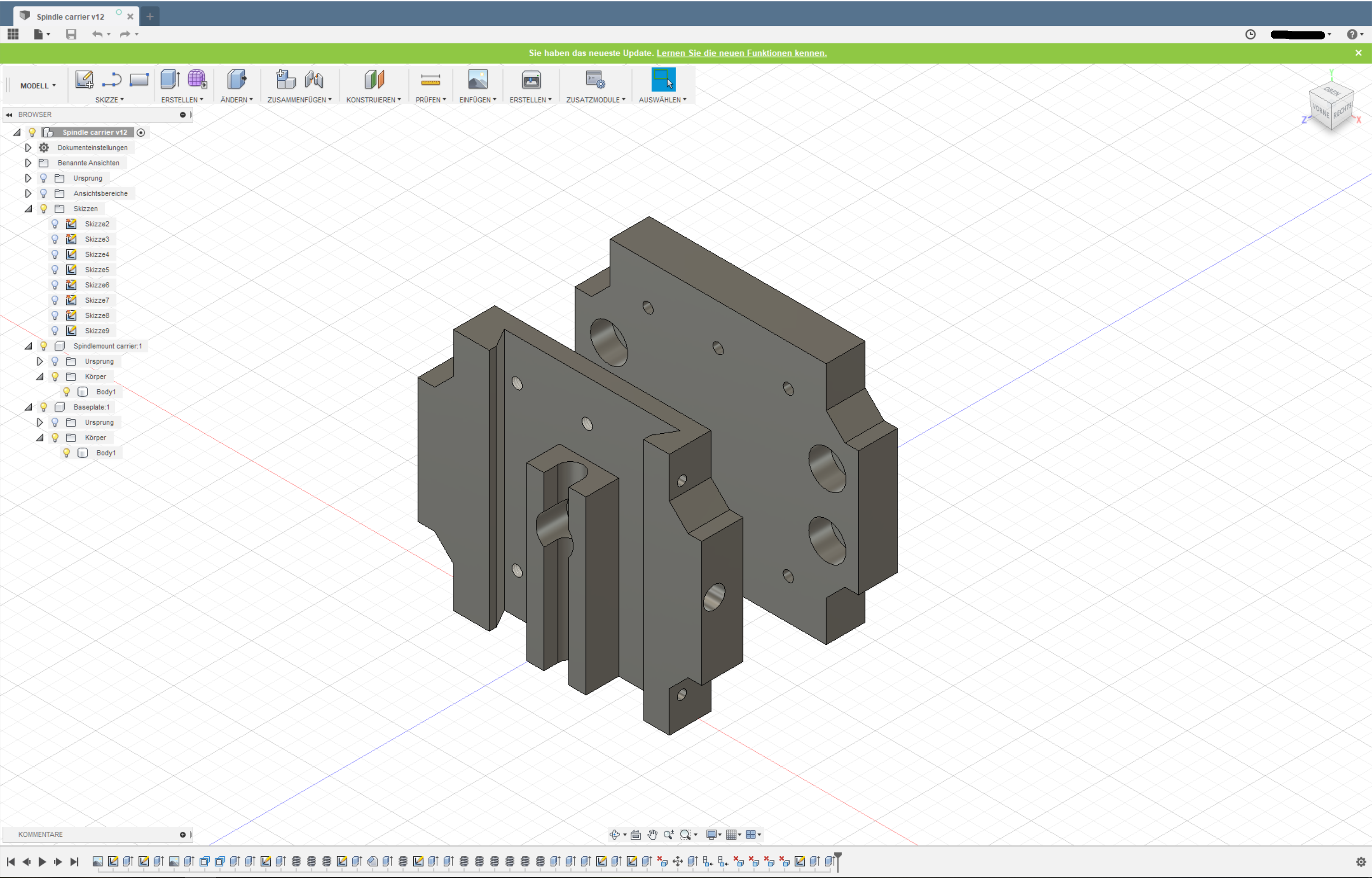Open the data panel grid icon
The width and height of the screenshot is (1372, 878).
point(13,34)
